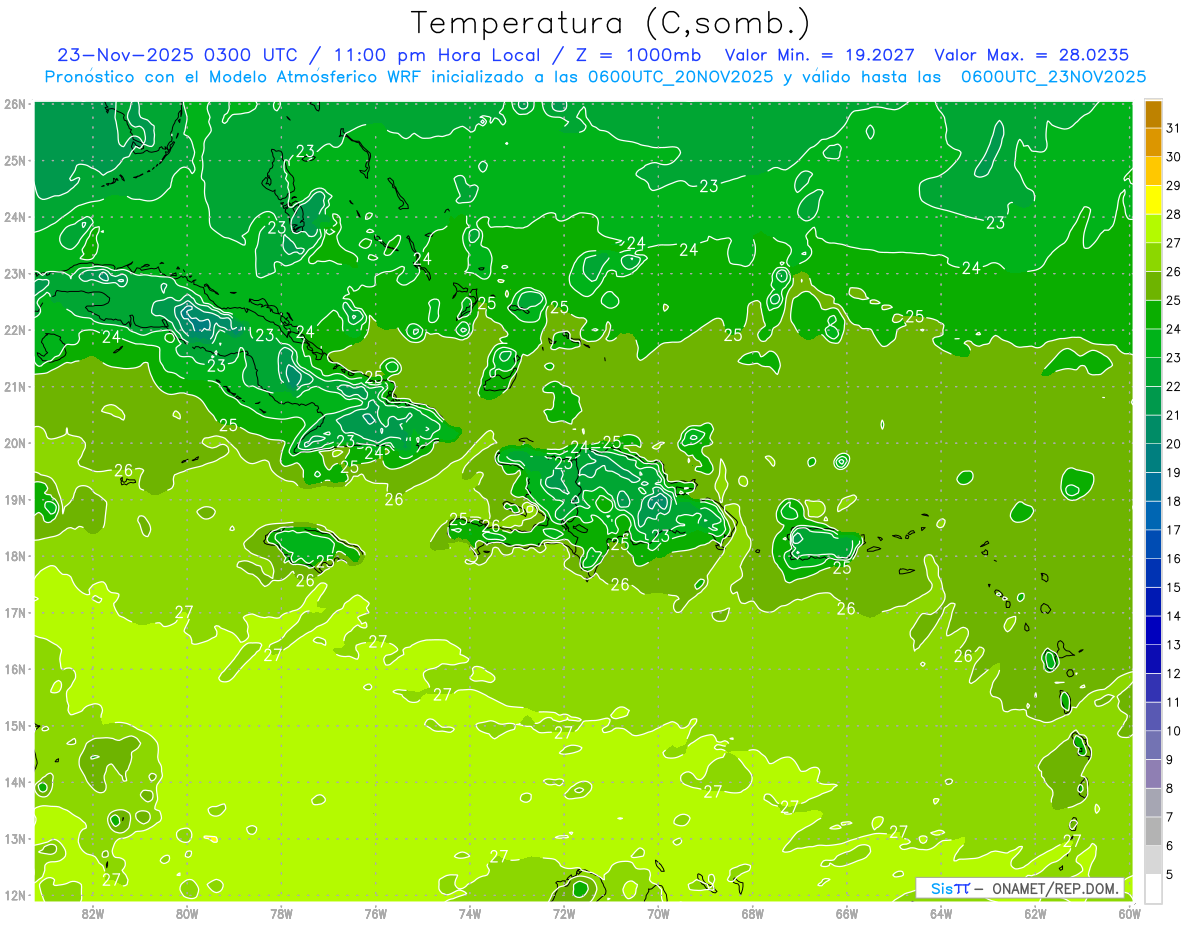This screenshot has height=927, width=1200.
Task: Select the white bottom swatch below 5
Action: click(x=1153, y=888)
